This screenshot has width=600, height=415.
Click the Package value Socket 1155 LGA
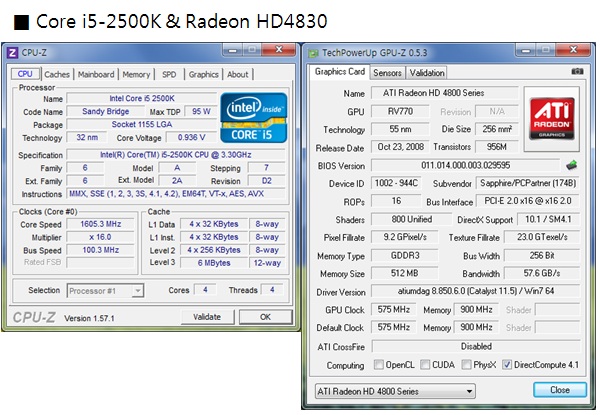pos(142,124)
